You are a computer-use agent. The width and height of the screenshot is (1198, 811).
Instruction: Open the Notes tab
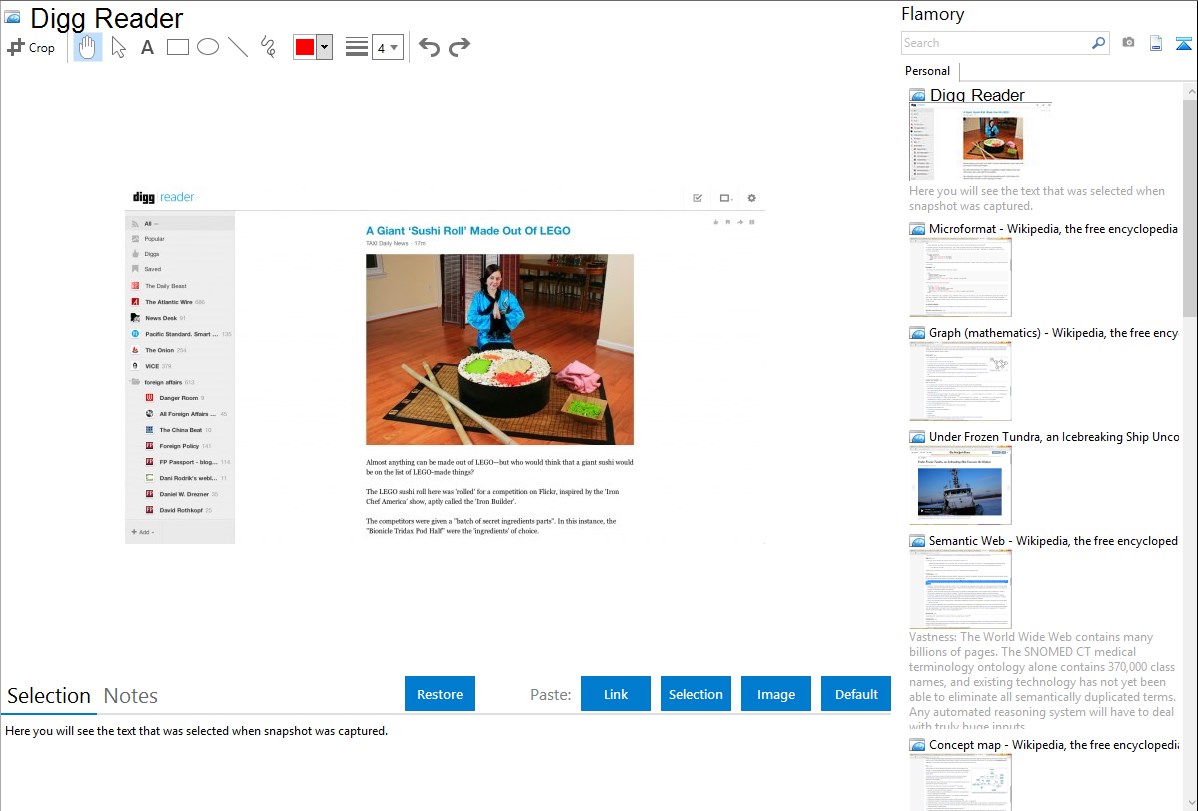point(131,696)
